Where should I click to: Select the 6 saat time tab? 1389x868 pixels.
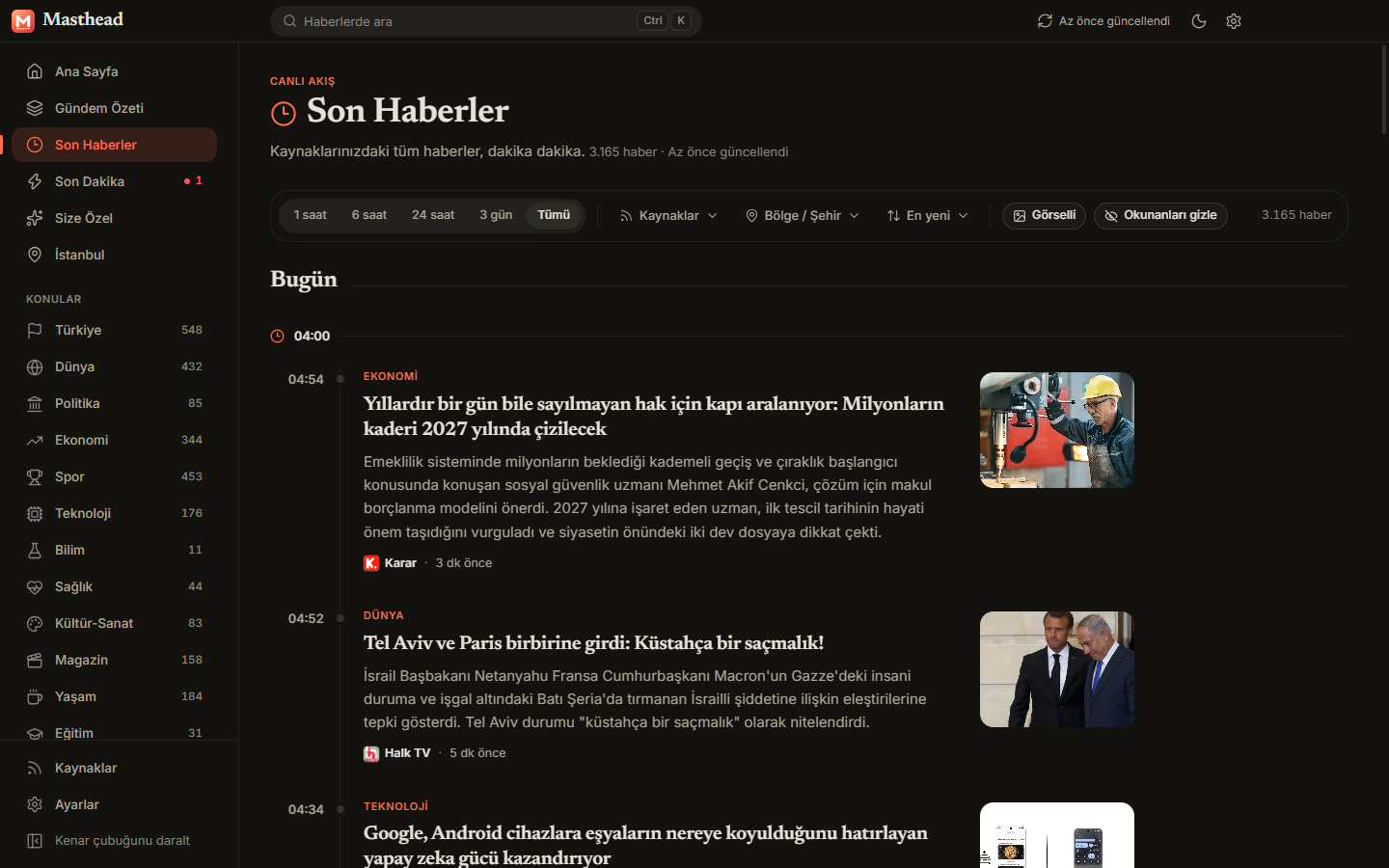(x=369, y=215)
